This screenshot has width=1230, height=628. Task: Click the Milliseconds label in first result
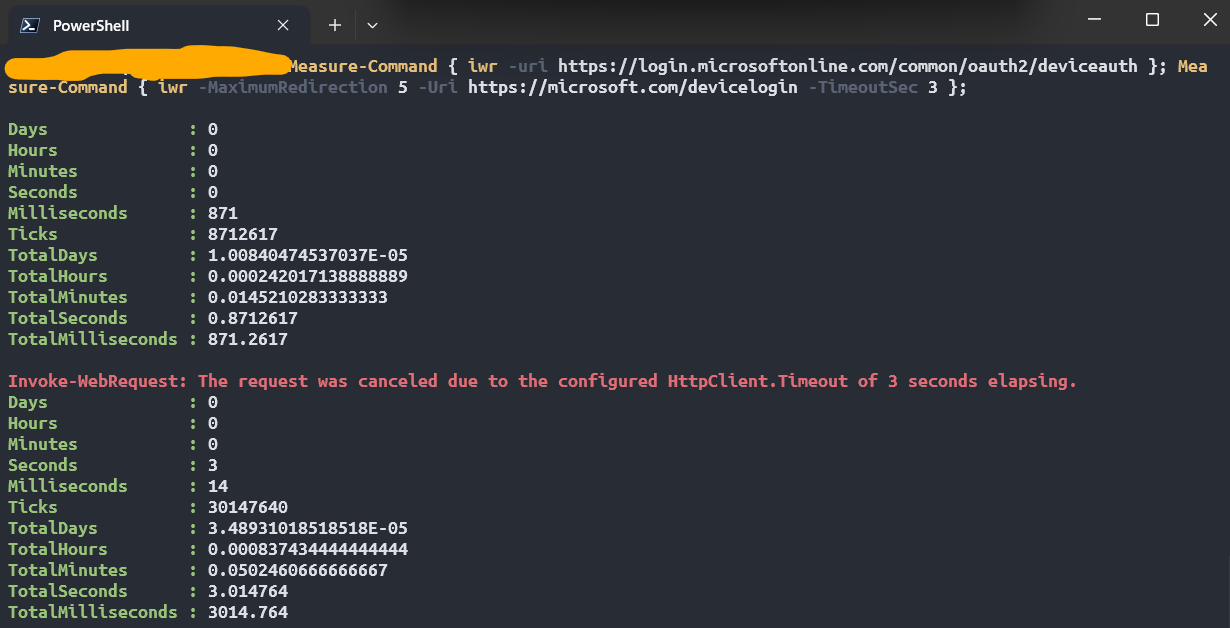click(x=67, y=212)
